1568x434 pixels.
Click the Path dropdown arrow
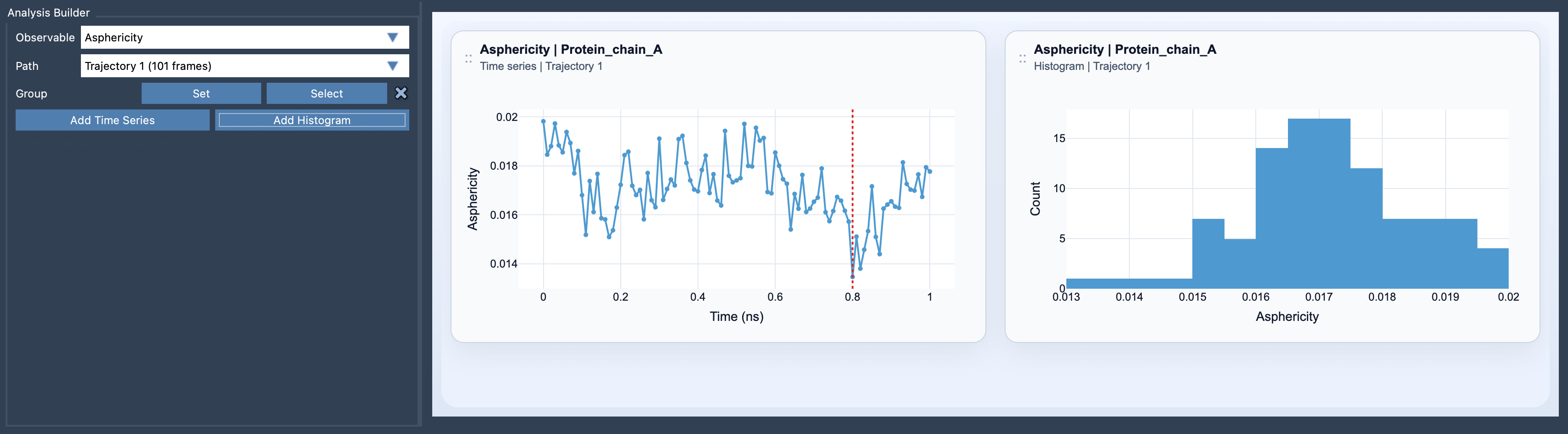click(394, 66)
